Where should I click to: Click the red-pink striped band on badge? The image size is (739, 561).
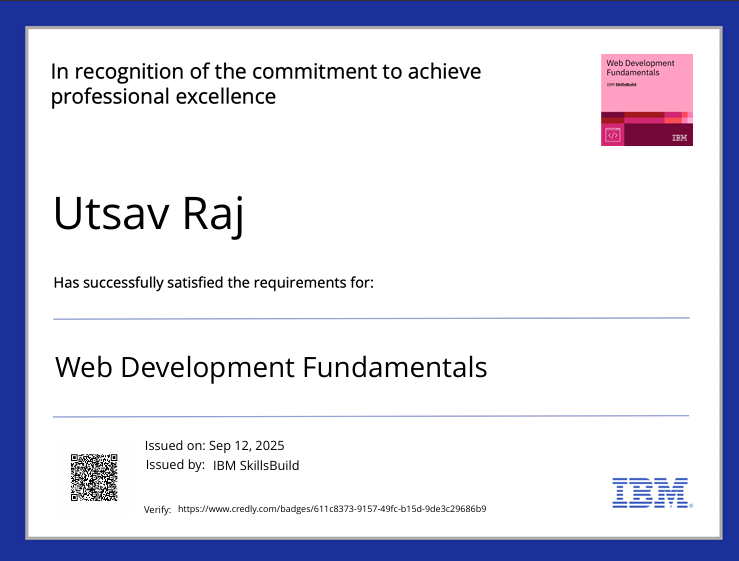click(645, 117)
